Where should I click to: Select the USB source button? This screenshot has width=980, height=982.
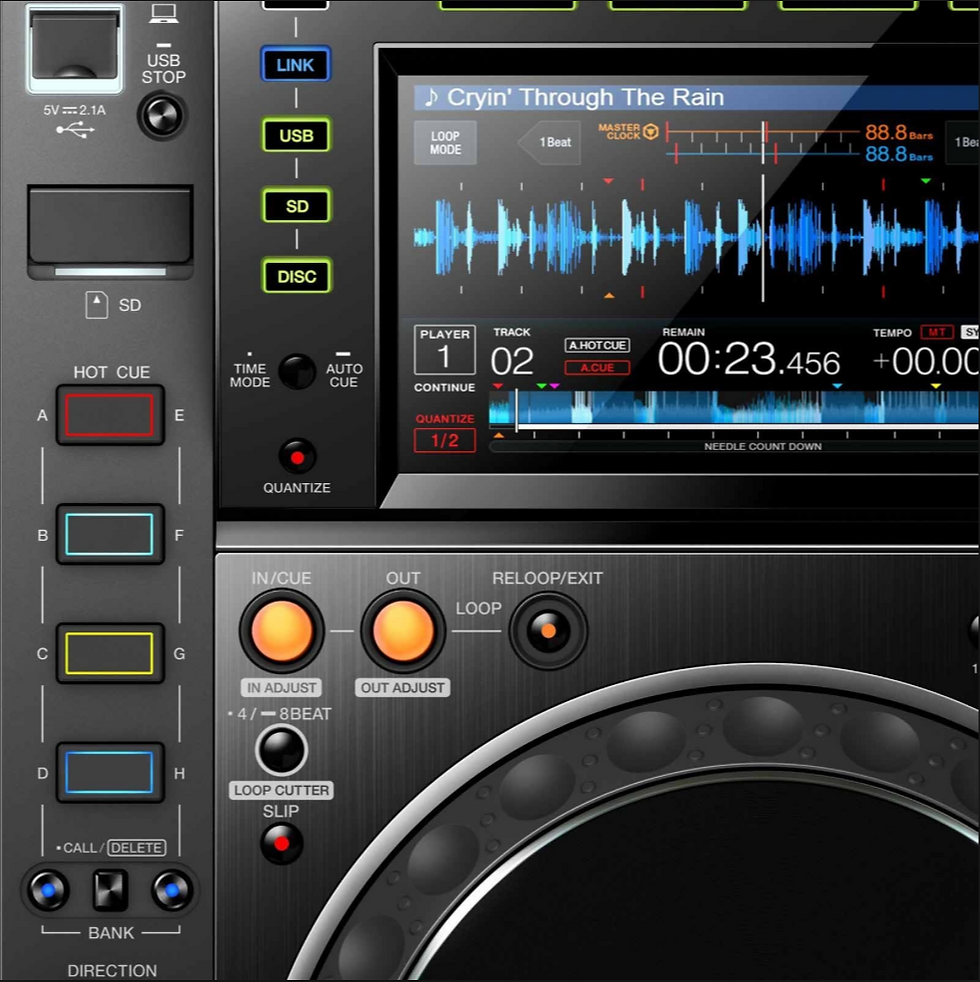coord(296,135)
